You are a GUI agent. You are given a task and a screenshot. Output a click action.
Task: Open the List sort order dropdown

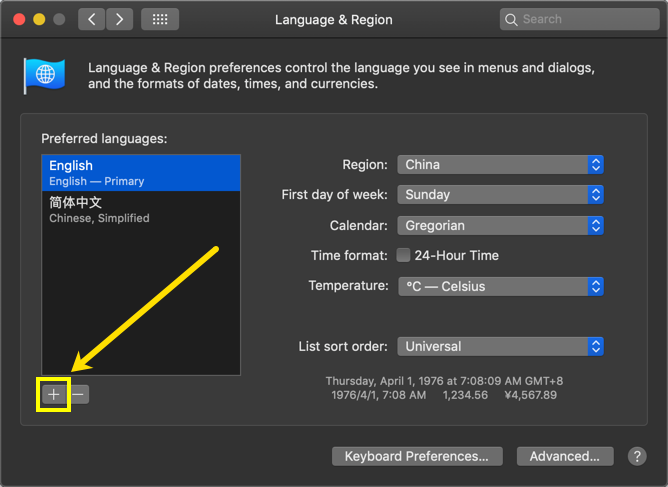(500, 346)
